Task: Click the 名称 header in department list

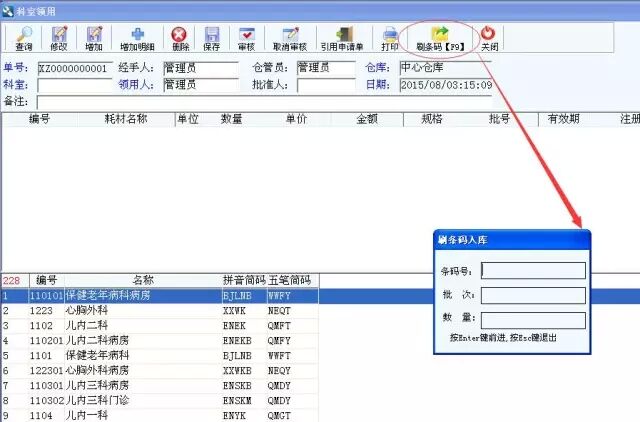Action: point(143,280)
